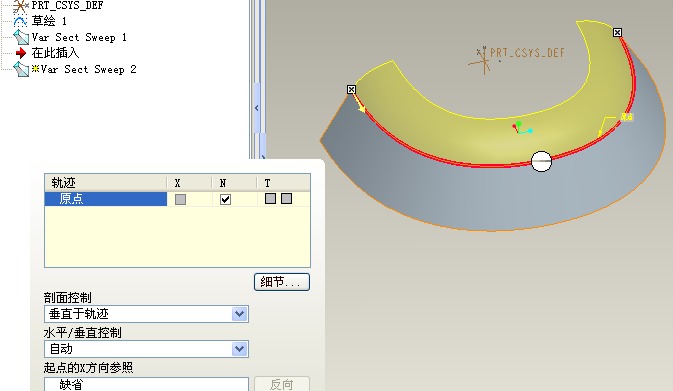Select the Var Sect Sweep 2 feature icon
The height and width of the screenshot is (391, 673).
coord(21,69)
